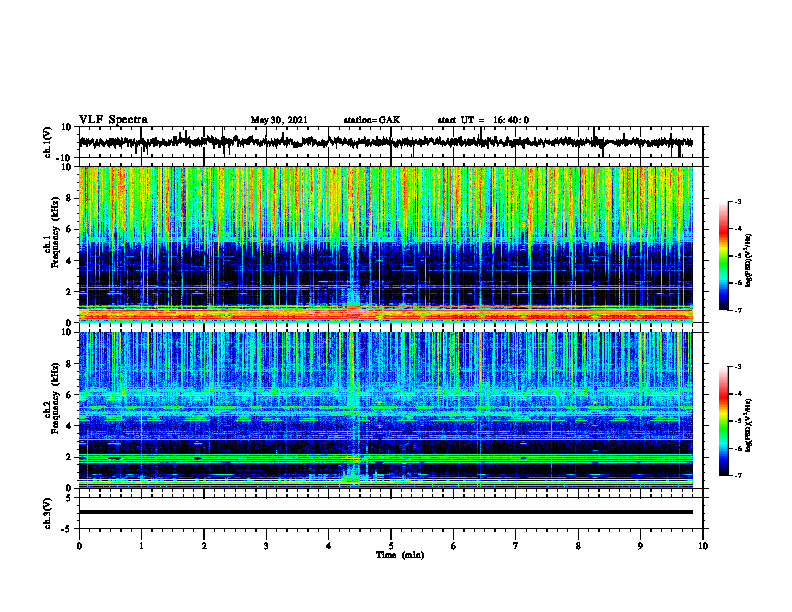Viewport: 792px width, 612px height.
Task: Click time axis tick label "6"
Action: coord(454,546)
